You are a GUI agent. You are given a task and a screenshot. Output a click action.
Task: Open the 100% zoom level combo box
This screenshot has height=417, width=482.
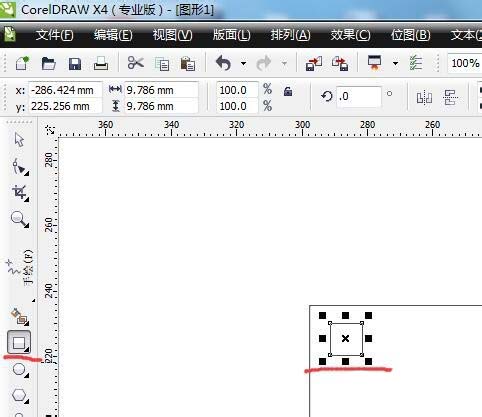tap(465, 63)
